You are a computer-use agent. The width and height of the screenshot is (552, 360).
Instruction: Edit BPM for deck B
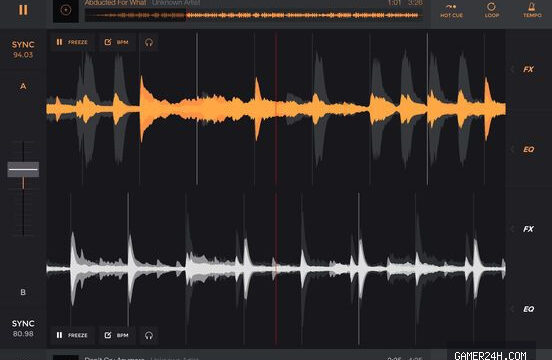coord(117,335)
